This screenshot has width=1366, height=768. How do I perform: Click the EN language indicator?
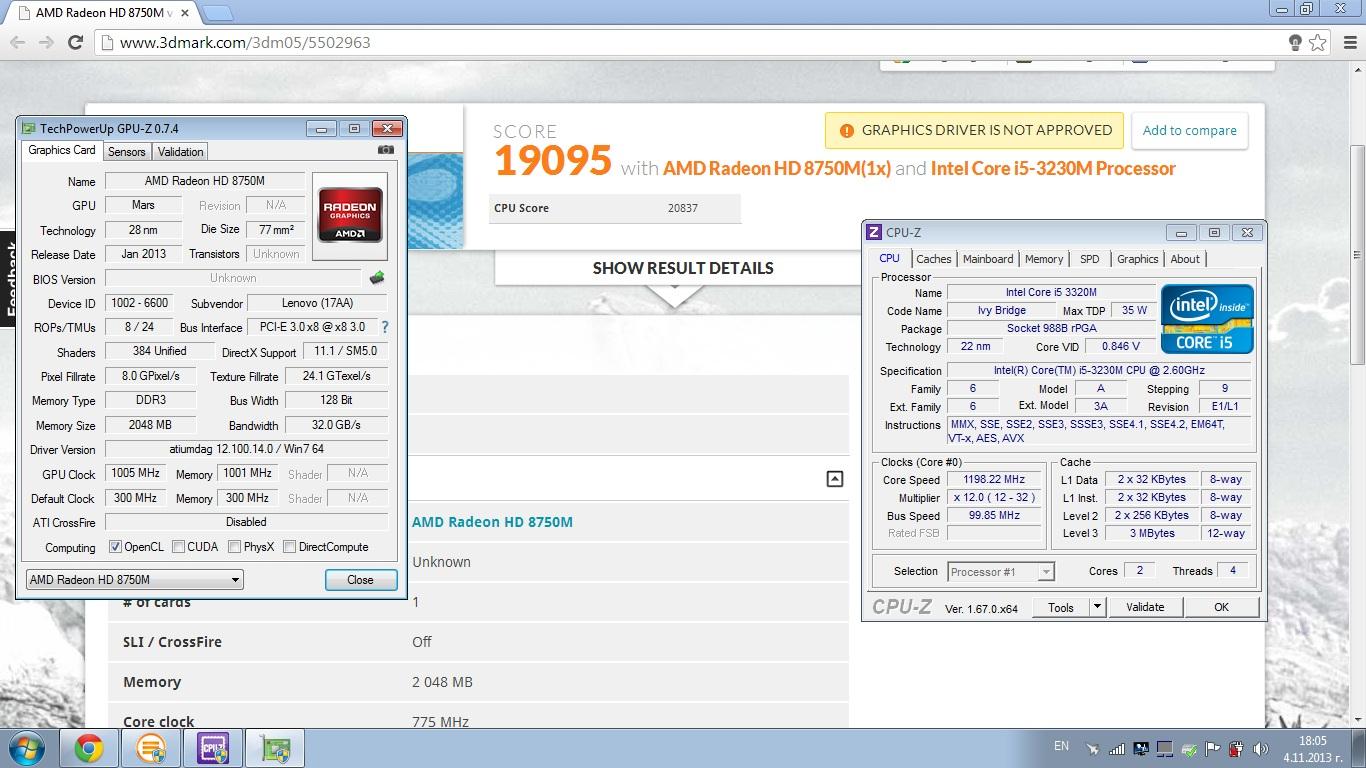click(x=1061, y=746)
